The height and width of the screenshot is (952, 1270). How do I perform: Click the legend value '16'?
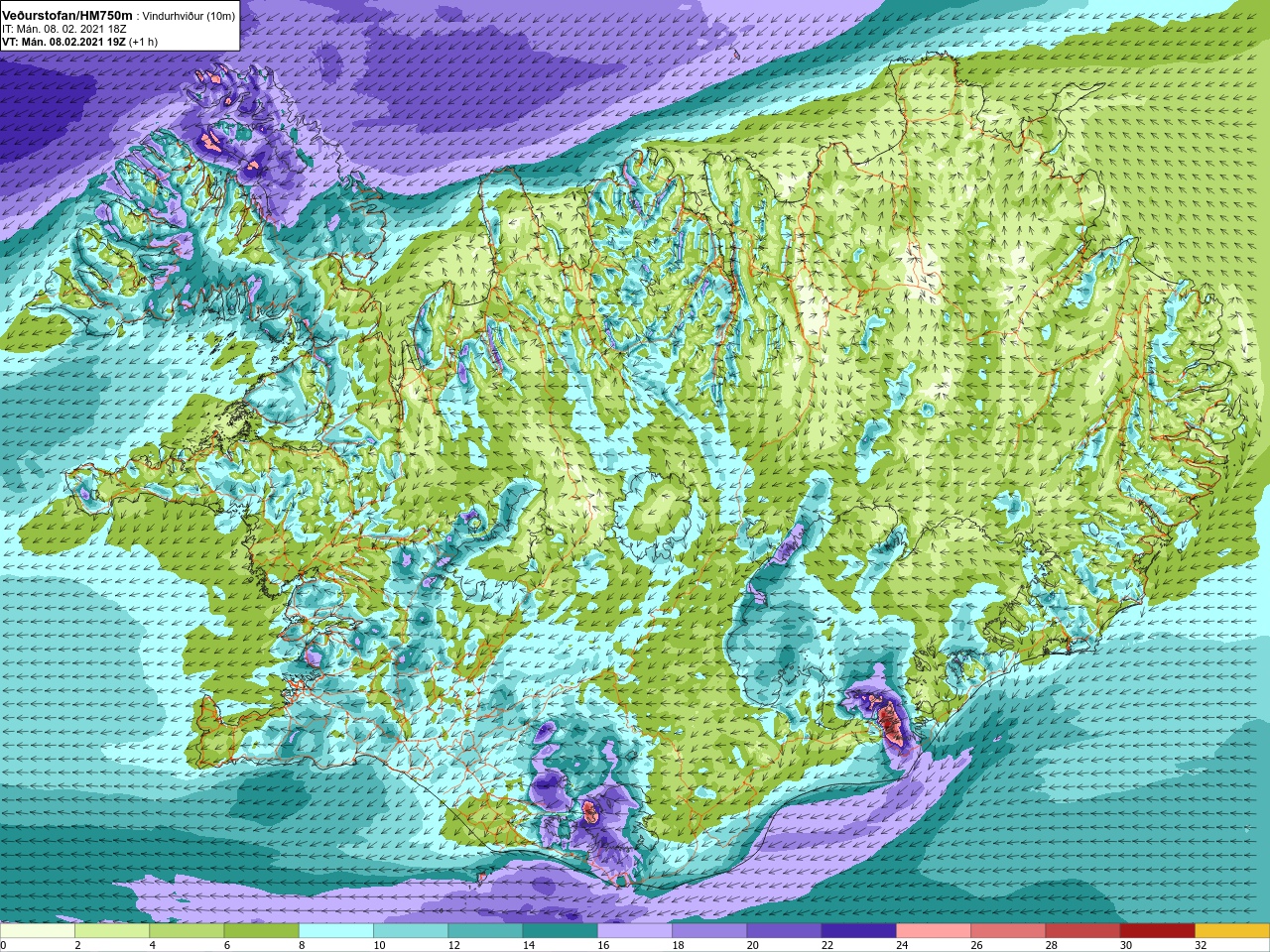pyautogui.click(x=603, y=945)
